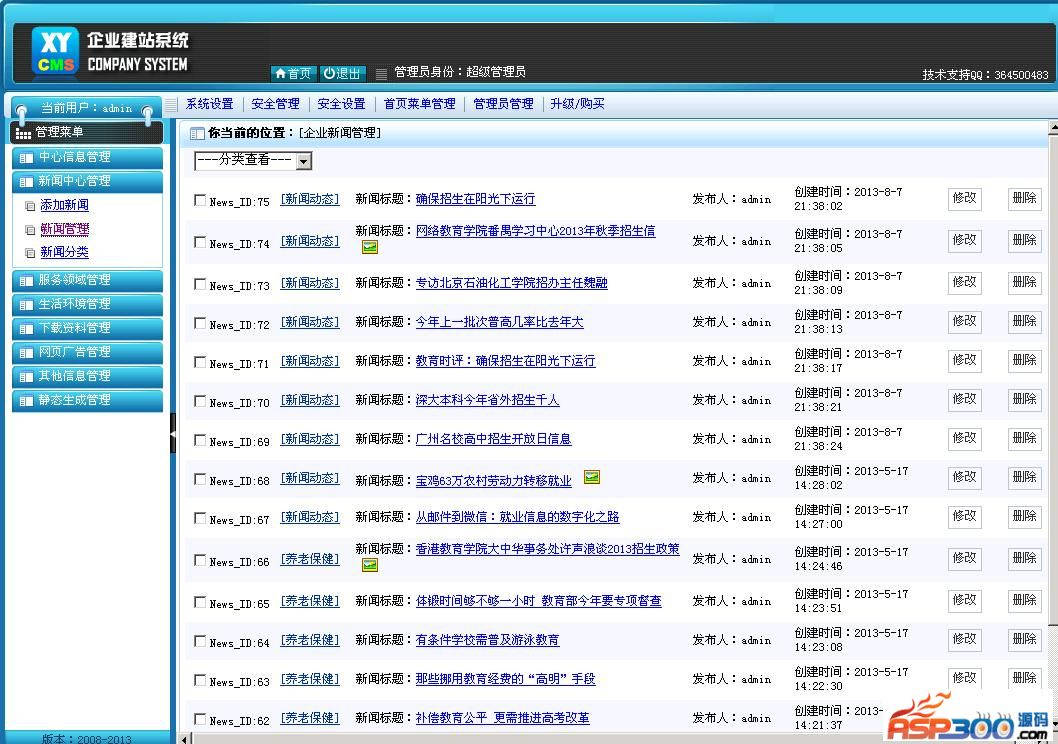Click the text News_ID:69
This screenshot has height=744, width=1058.
[x=239, y=442]
